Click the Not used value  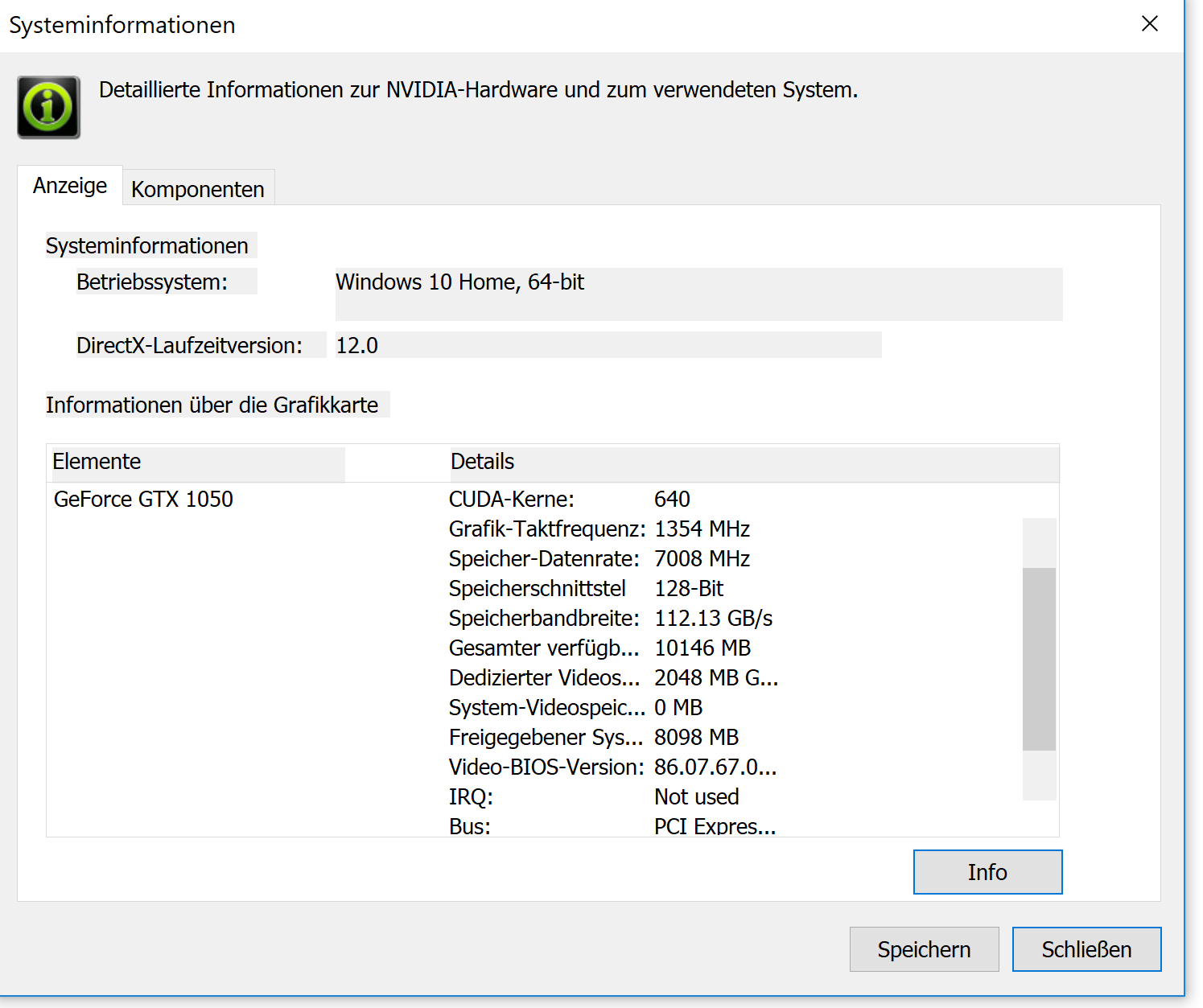(x=696, y=797)
